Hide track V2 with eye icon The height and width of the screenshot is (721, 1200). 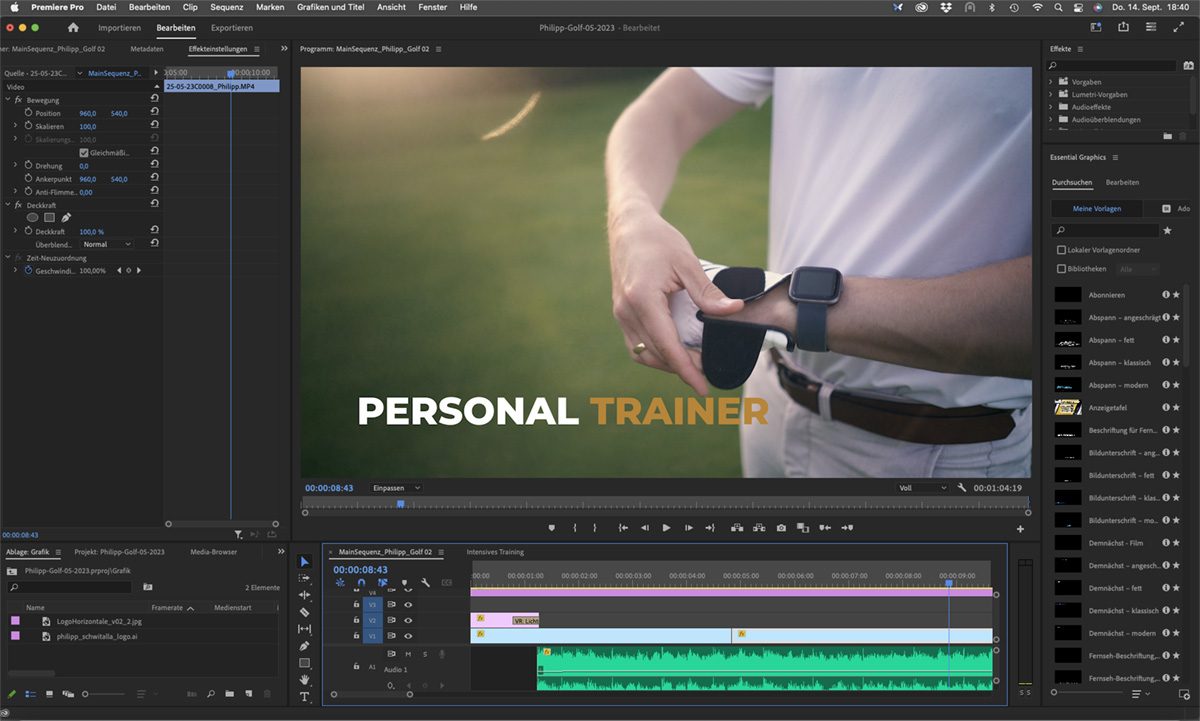(x=408, y=620)
